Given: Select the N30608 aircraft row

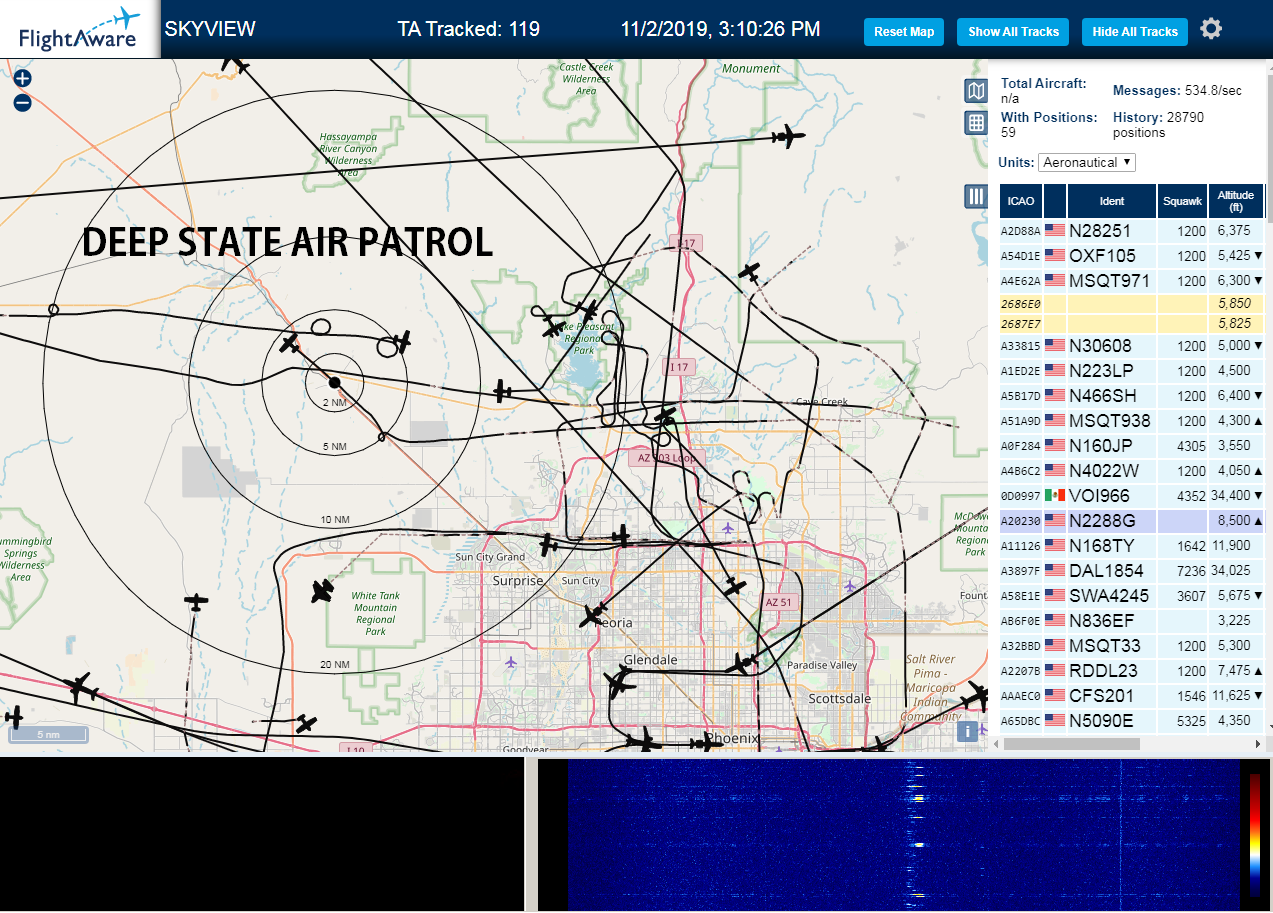Looking at the screenshot, I should tap(1132, 345).
